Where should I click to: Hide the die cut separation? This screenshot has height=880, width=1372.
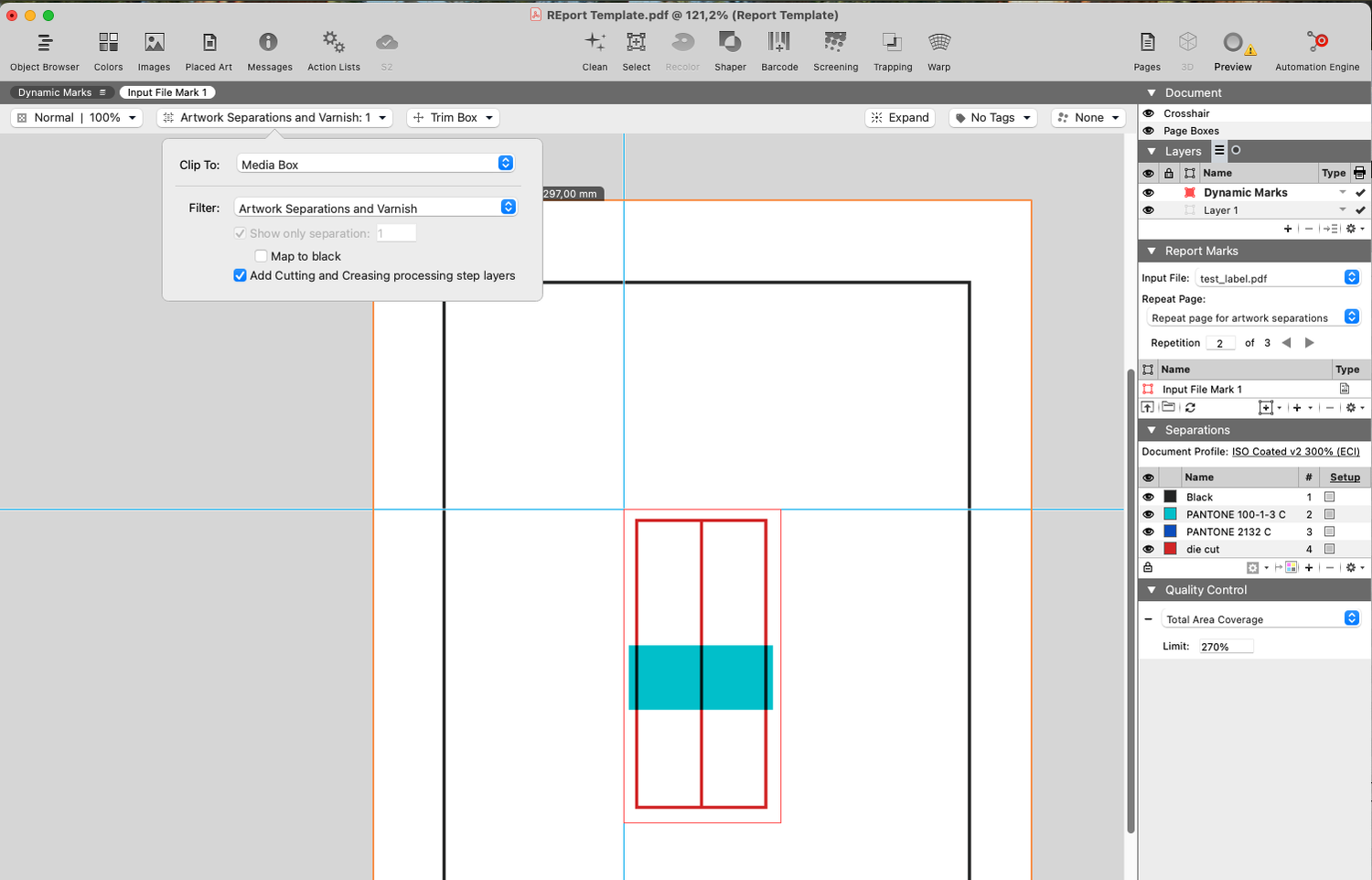pyautogui.click(x=1149, y=550)
